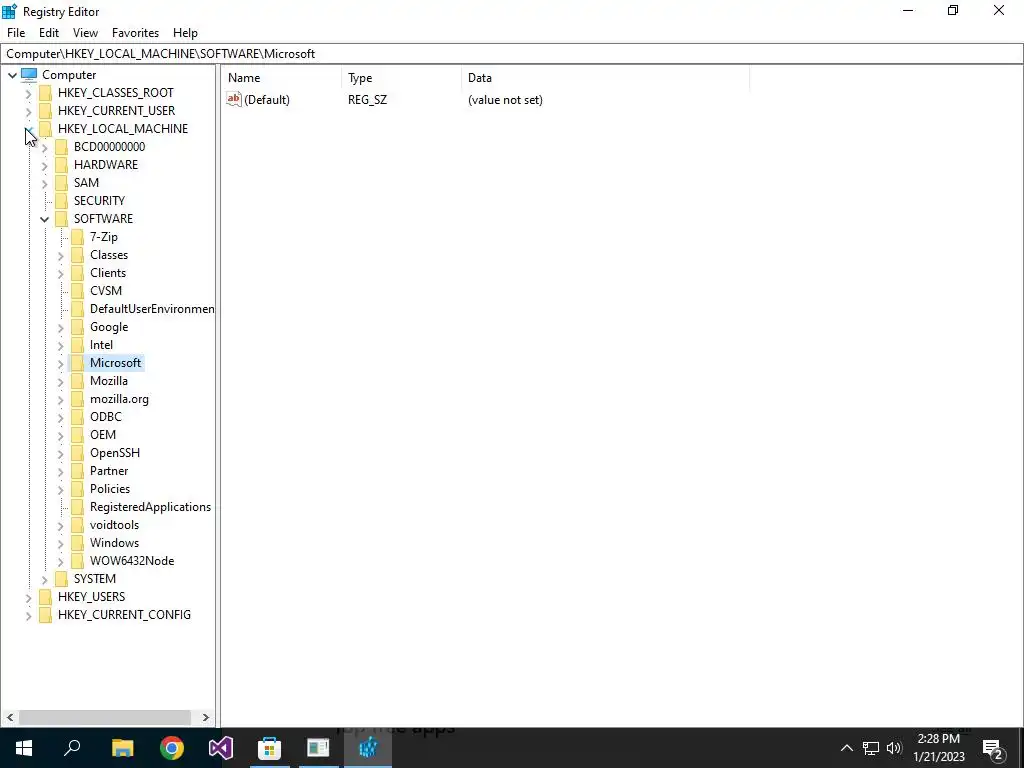The width and height of the screenshot is (1024, 768).
Task: Select the voidtools key
Action: point(114,525)
